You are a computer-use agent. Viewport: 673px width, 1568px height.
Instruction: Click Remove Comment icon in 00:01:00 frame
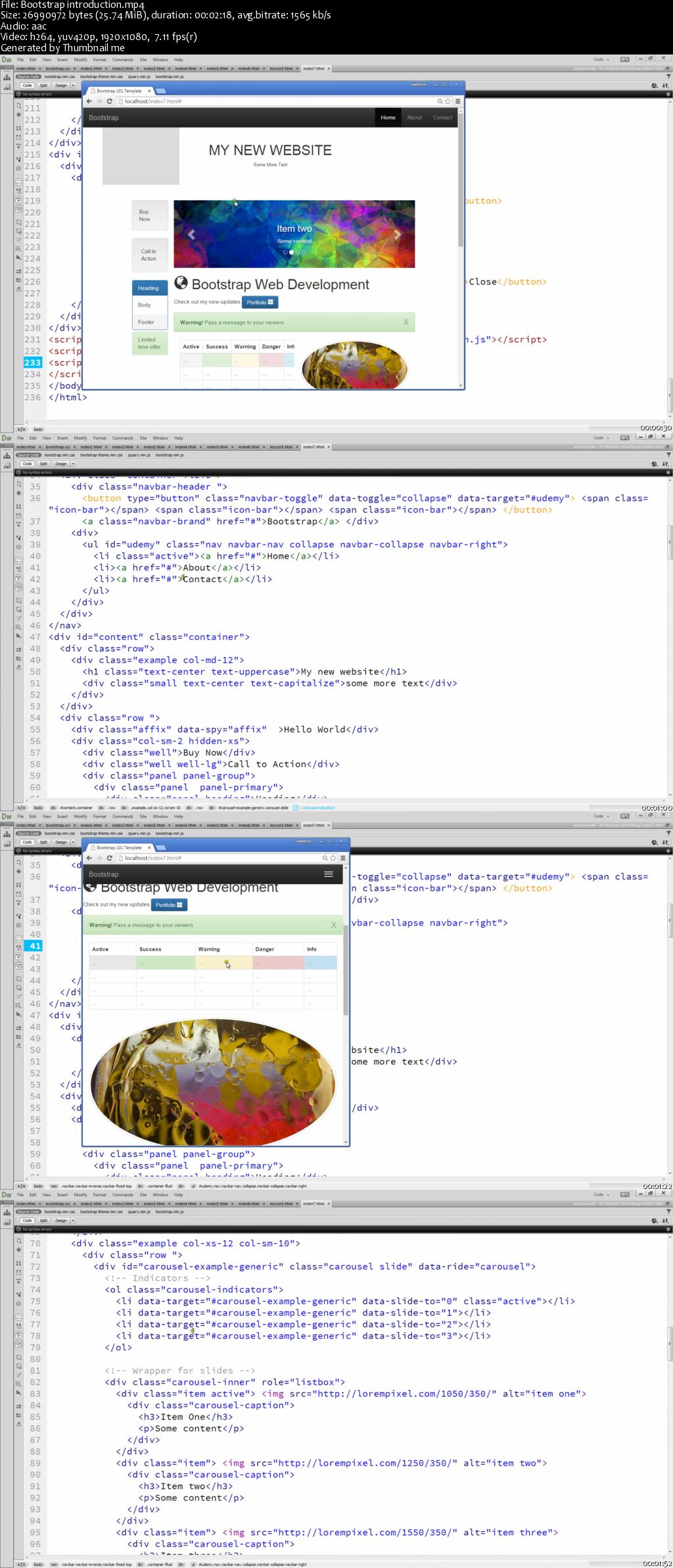pos(18,610)
